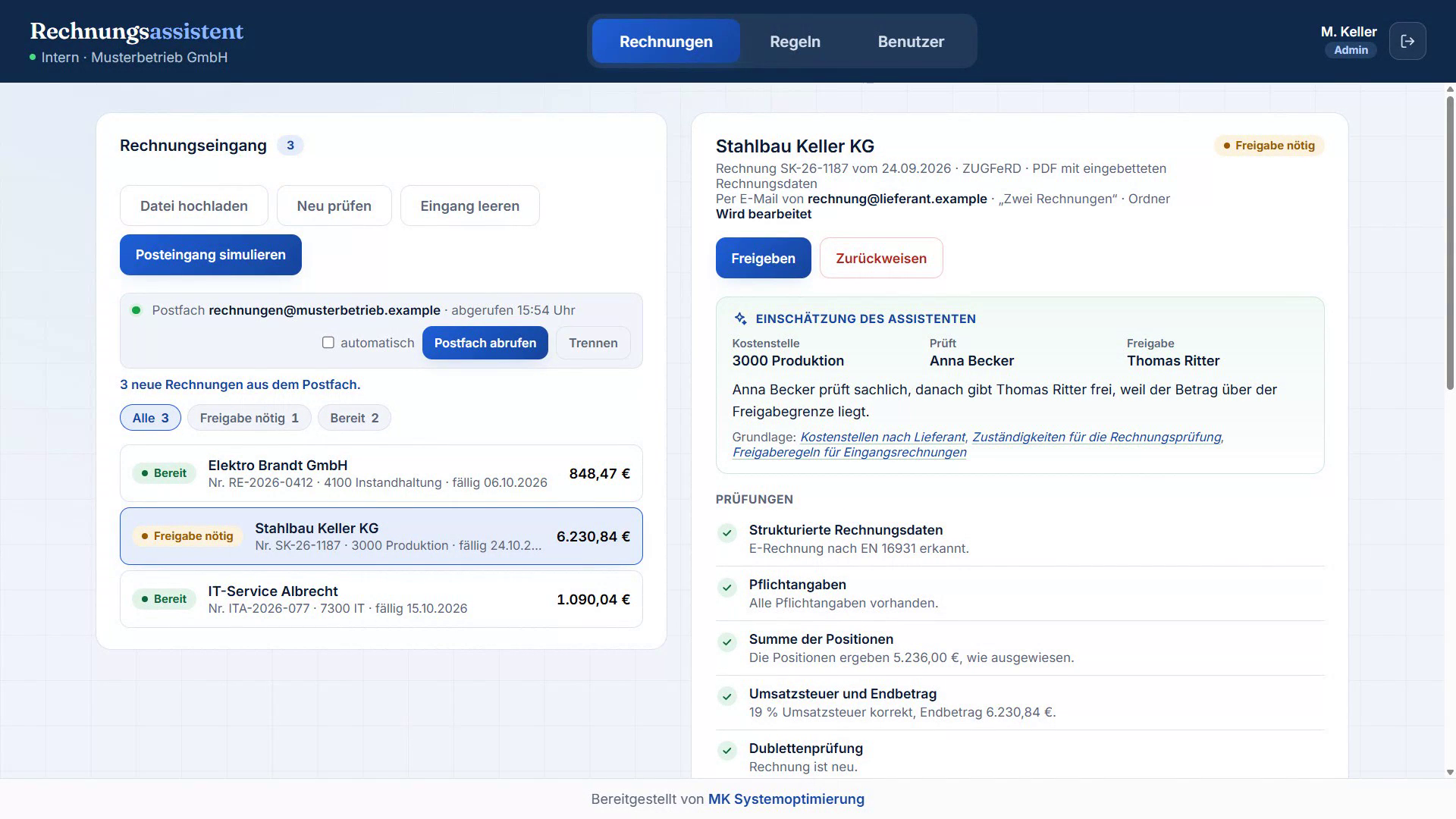Click Postfach abrufen button
1456x819 pixels.
[485, 343]
